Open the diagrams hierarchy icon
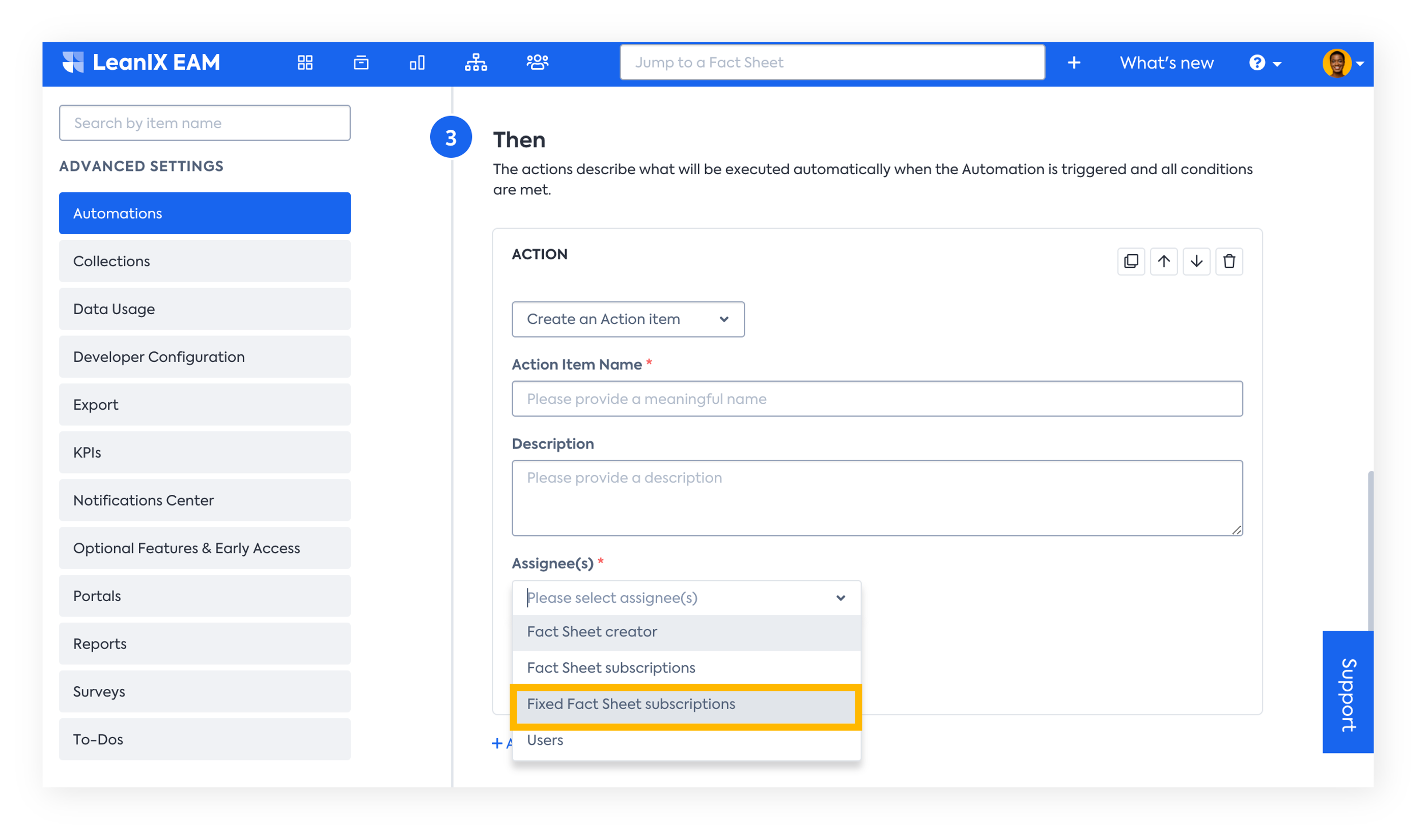 tap(476, 62)
